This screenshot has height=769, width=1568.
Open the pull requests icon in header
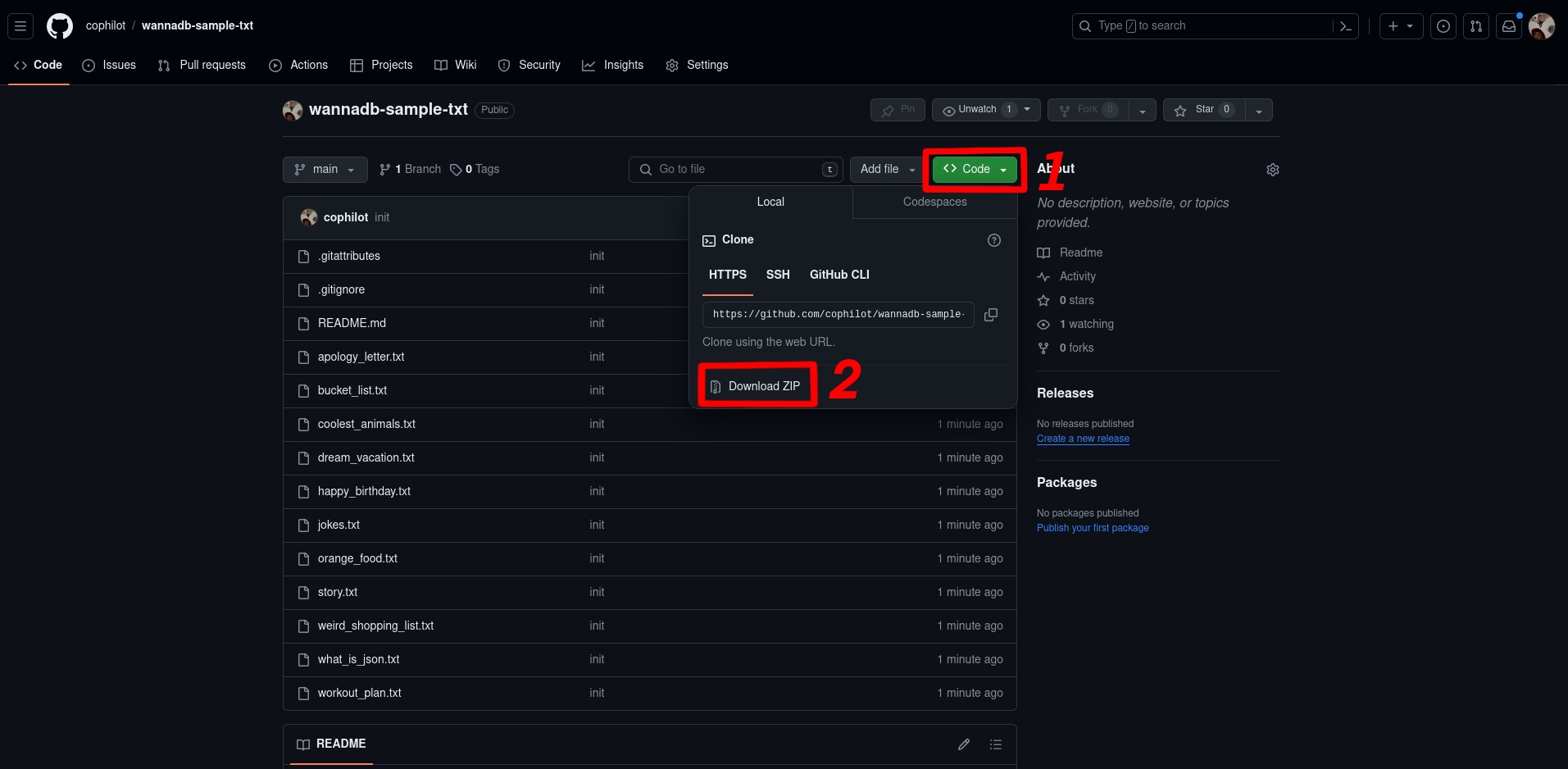[1476, 26]
